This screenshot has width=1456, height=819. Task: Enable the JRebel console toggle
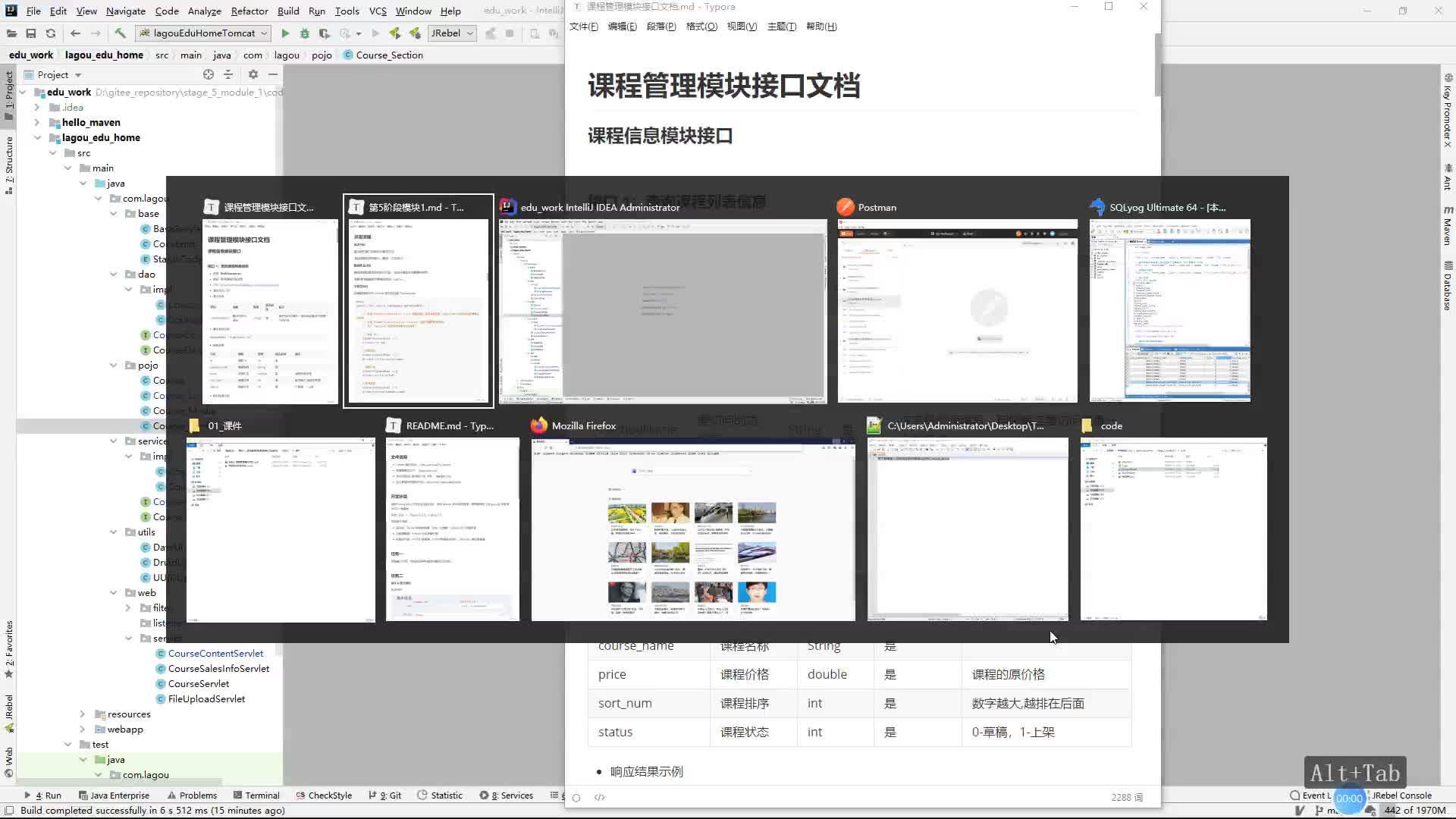[1401, 795]
